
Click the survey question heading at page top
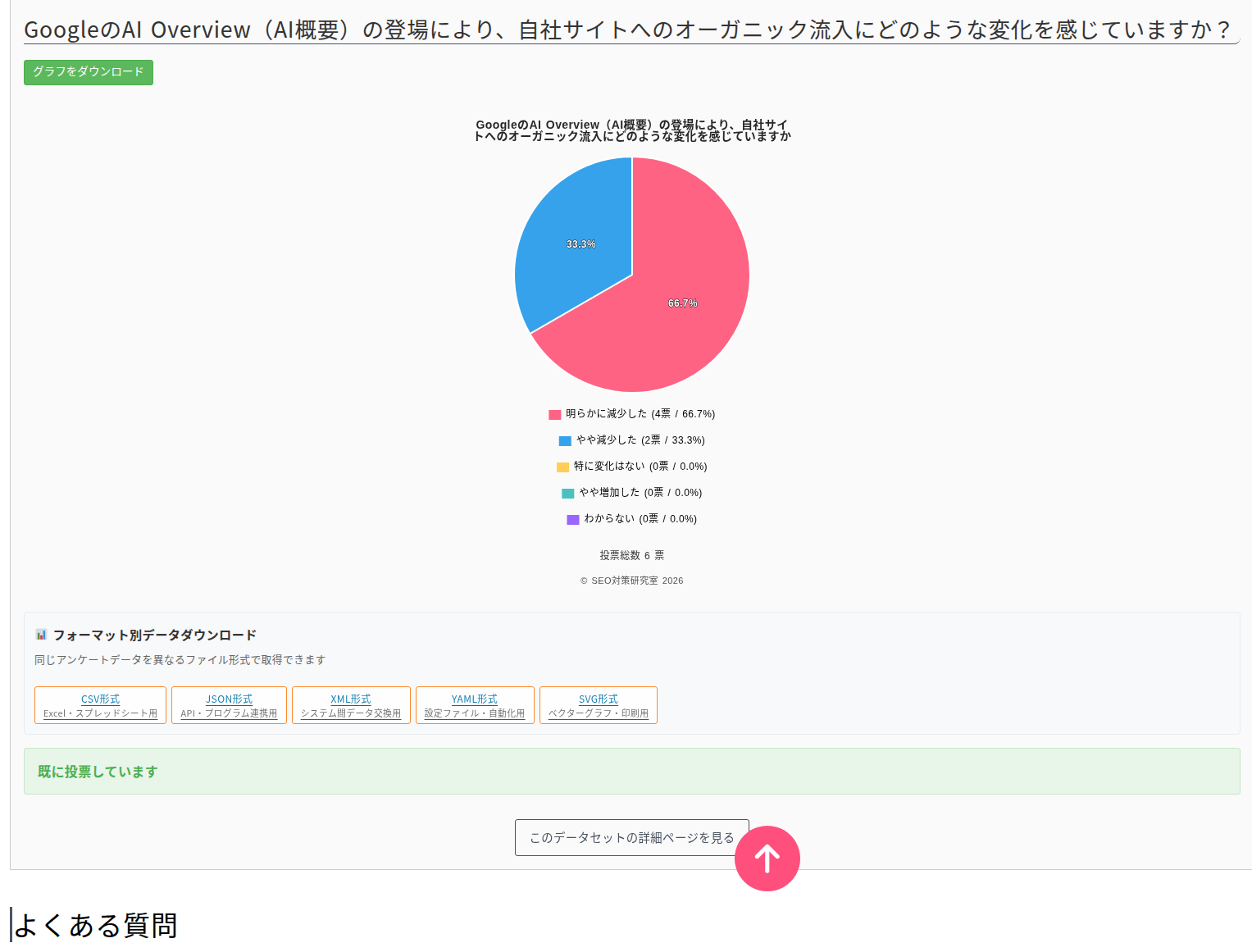[627, 30]
